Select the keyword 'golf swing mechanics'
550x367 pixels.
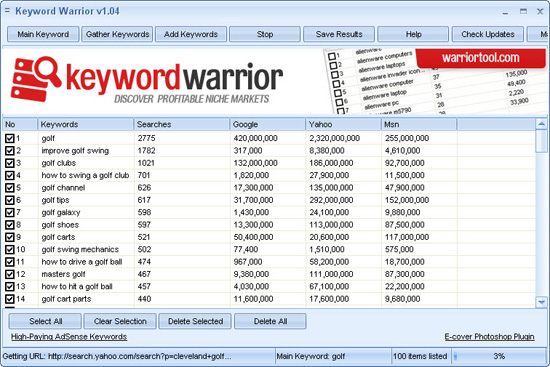coord(80,249)
